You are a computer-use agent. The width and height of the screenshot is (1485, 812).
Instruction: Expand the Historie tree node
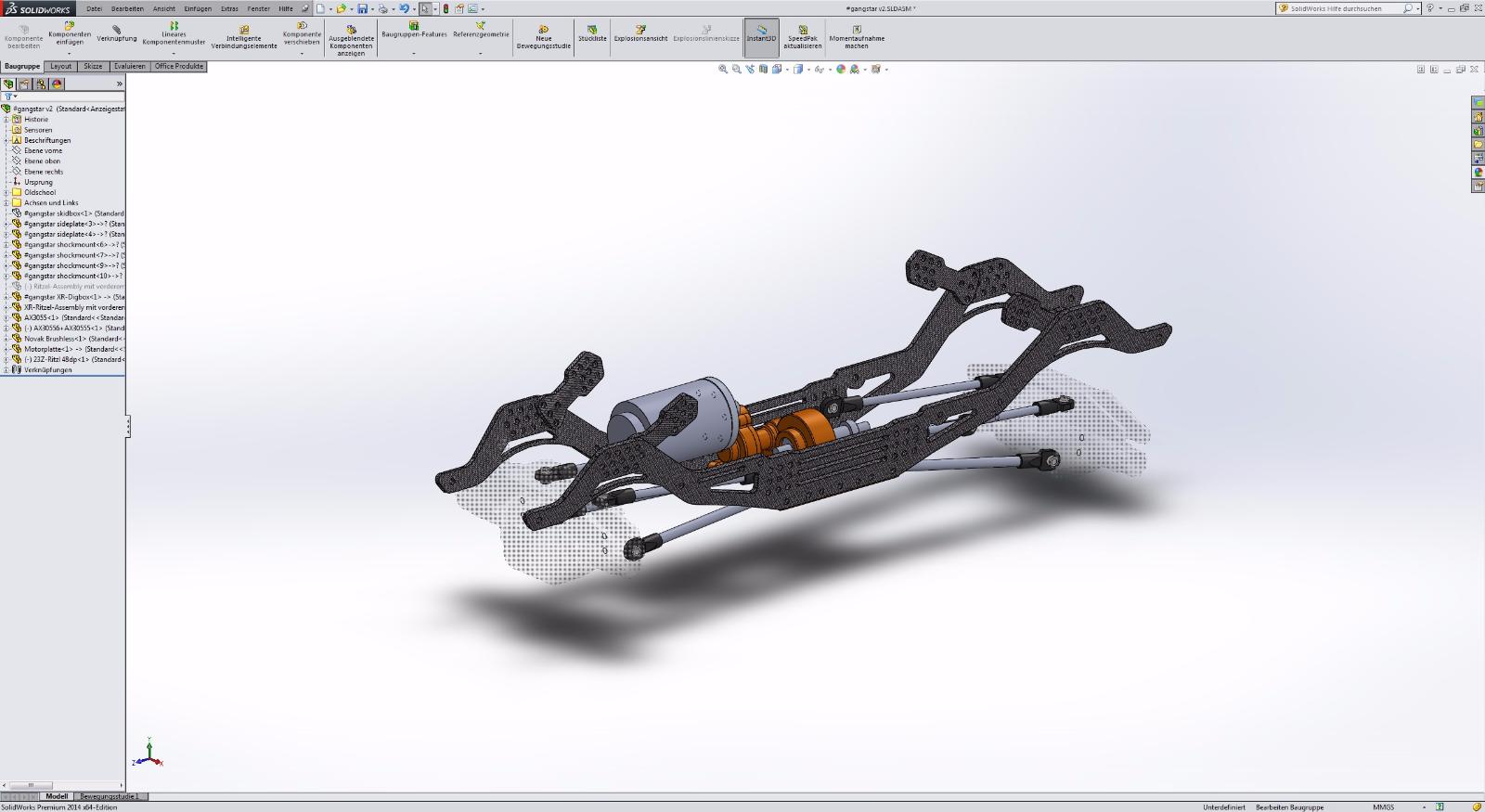coord(6,119)
